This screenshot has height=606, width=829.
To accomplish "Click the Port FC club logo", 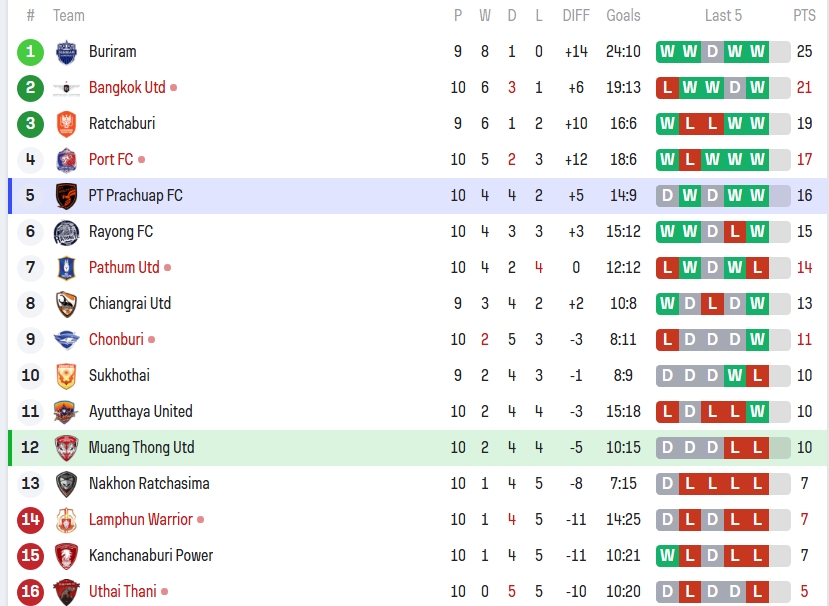I will click(x=66, y=160).
